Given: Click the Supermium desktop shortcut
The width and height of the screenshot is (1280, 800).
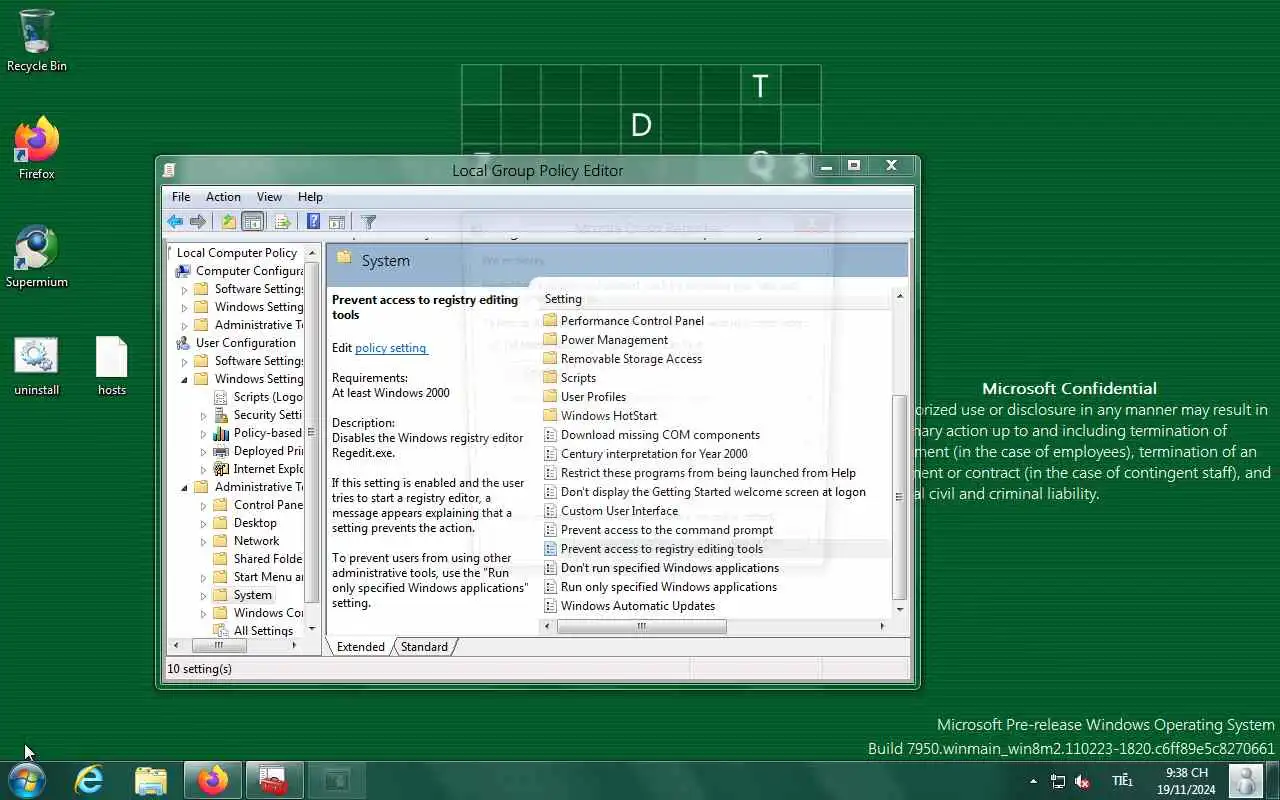Looking at the screenshot, I should [36, 257].
